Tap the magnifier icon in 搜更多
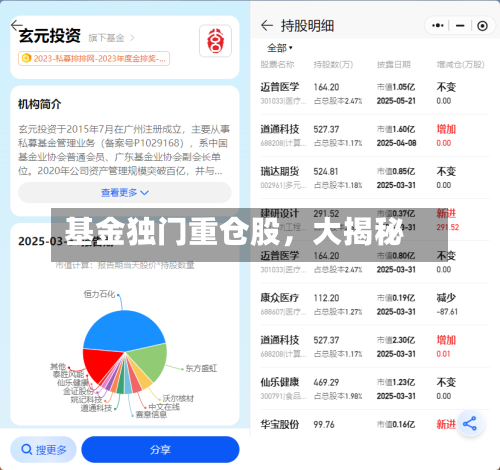500x470 pixels. [x=27, y=449]
